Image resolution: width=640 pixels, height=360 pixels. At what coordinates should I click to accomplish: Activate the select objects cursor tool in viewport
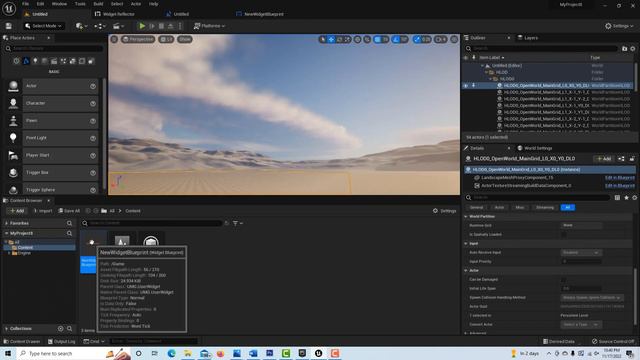(x=323, y=39)
